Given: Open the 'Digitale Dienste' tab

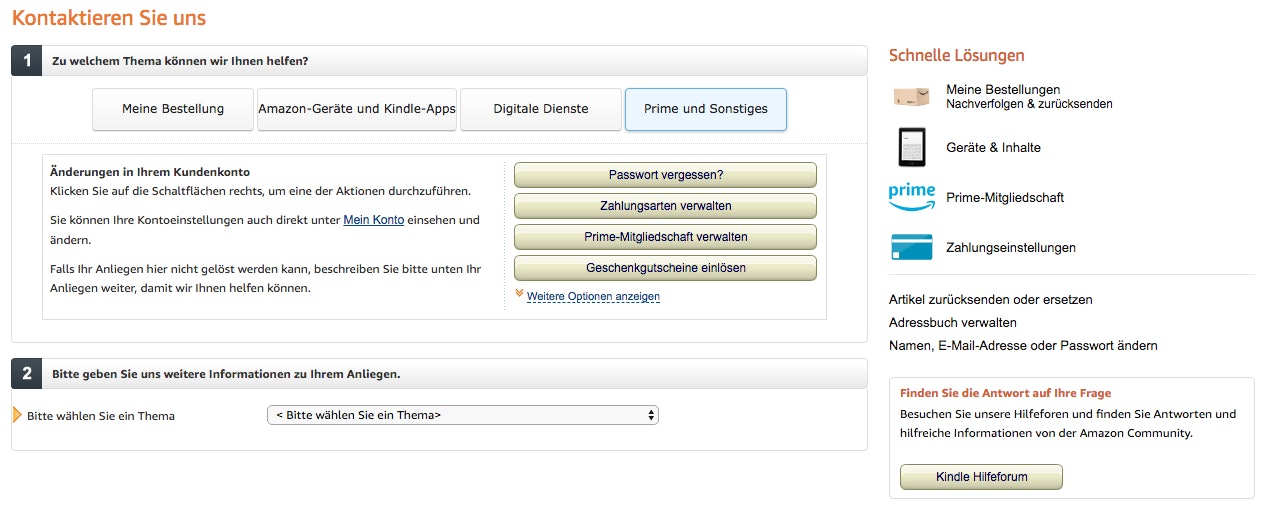Looking at the screenshot, I should click(x=541, y=109).
